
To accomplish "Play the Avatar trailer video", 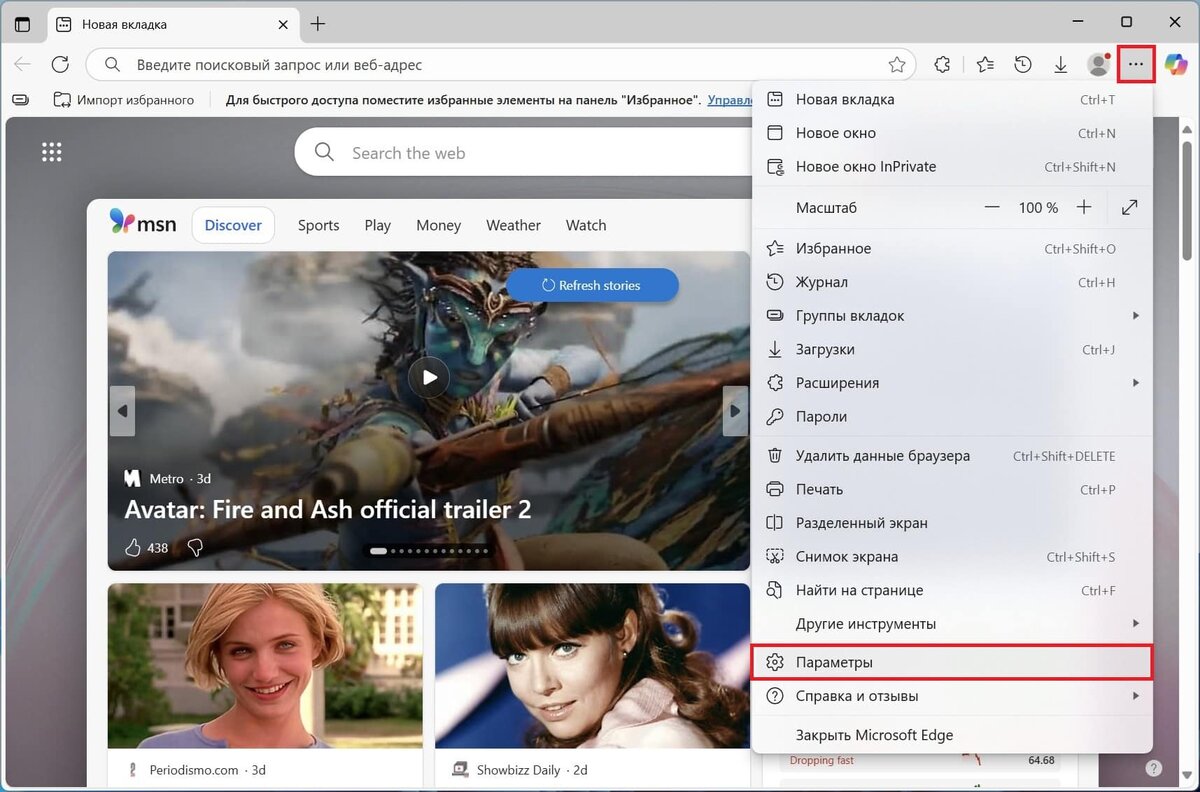I will coord(429,377).
